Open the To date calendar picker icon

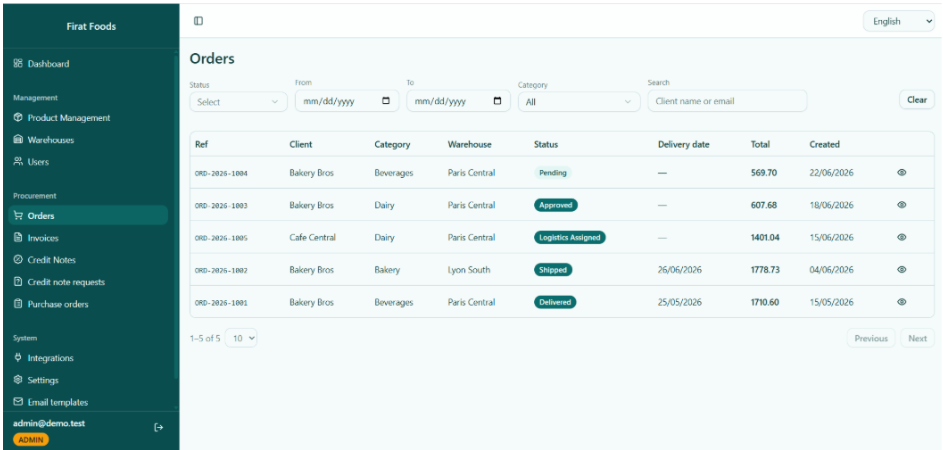tap(497, 101)
